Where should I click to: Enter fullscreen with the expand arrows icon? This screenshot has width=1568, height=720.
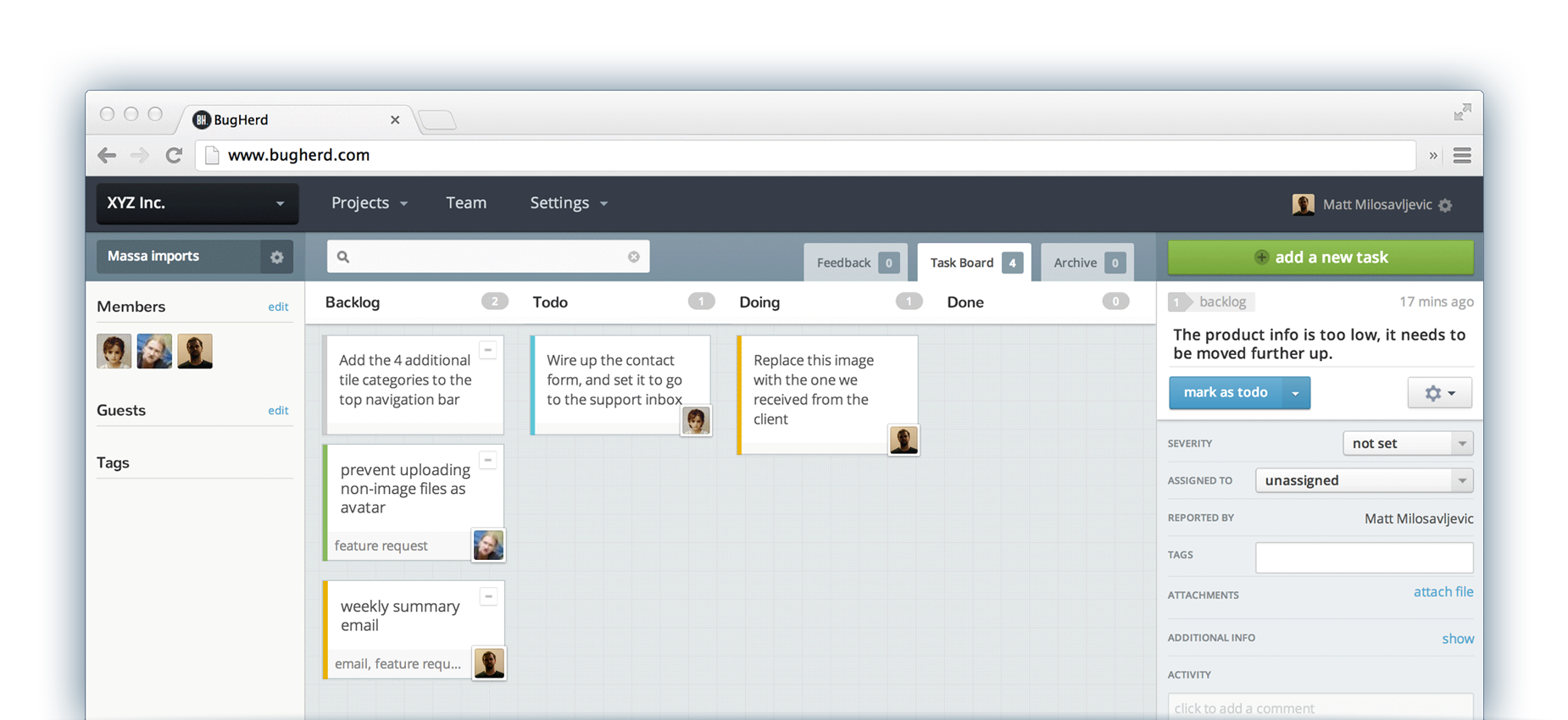1462,112
